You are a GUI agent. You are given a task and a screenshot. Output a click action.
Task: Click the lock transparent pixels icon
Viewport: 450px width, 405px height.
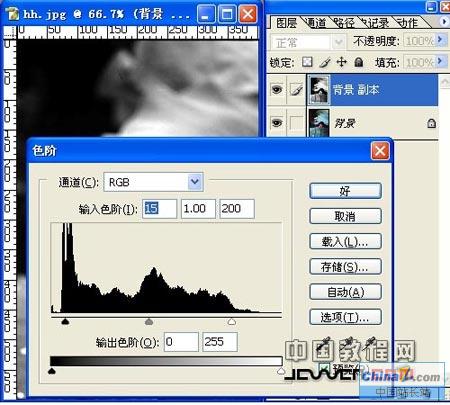coord(307,62)
